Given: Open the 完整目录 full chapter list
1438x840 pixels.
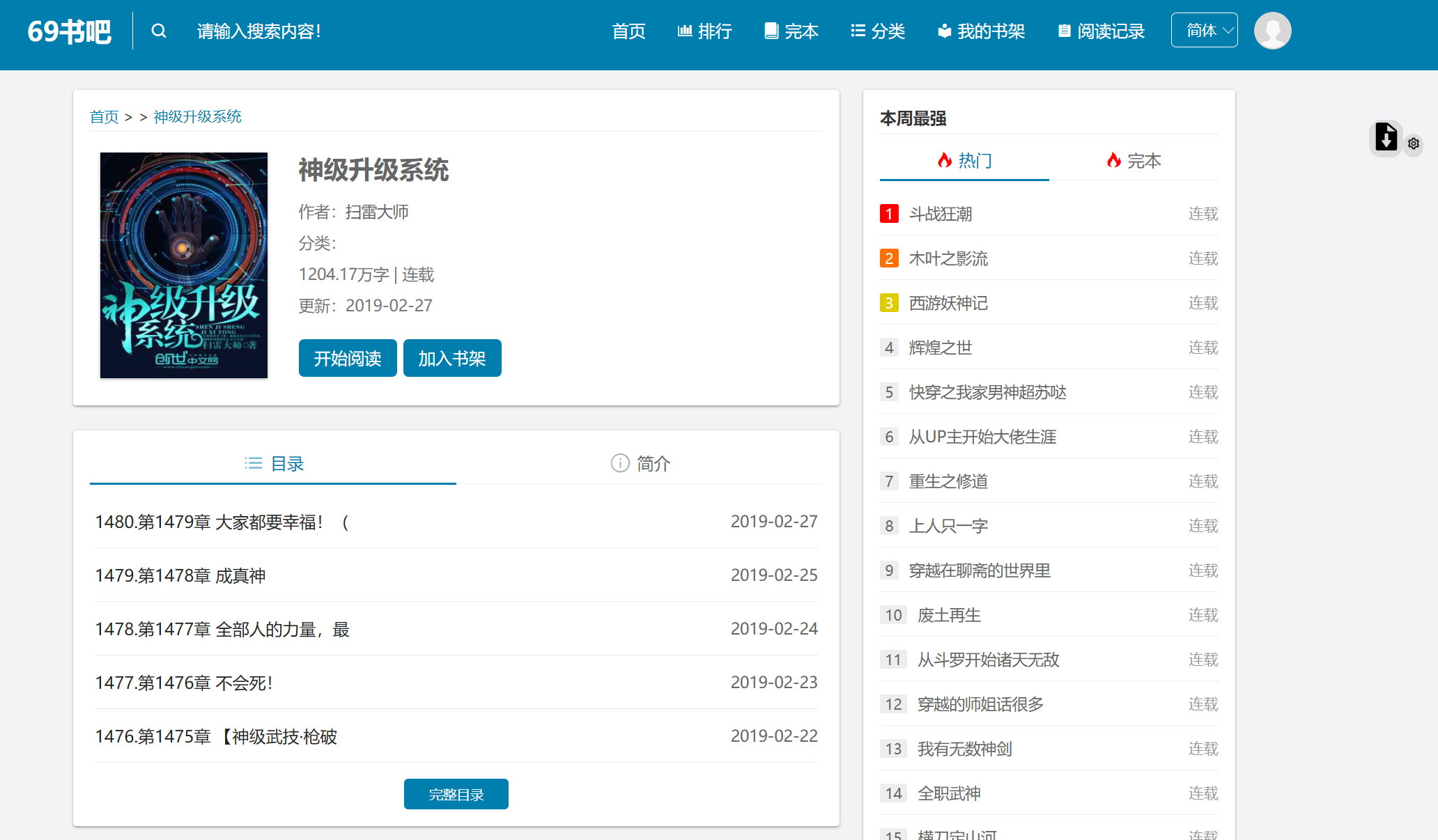Looking at the screenshot, I should pos(456,794).
